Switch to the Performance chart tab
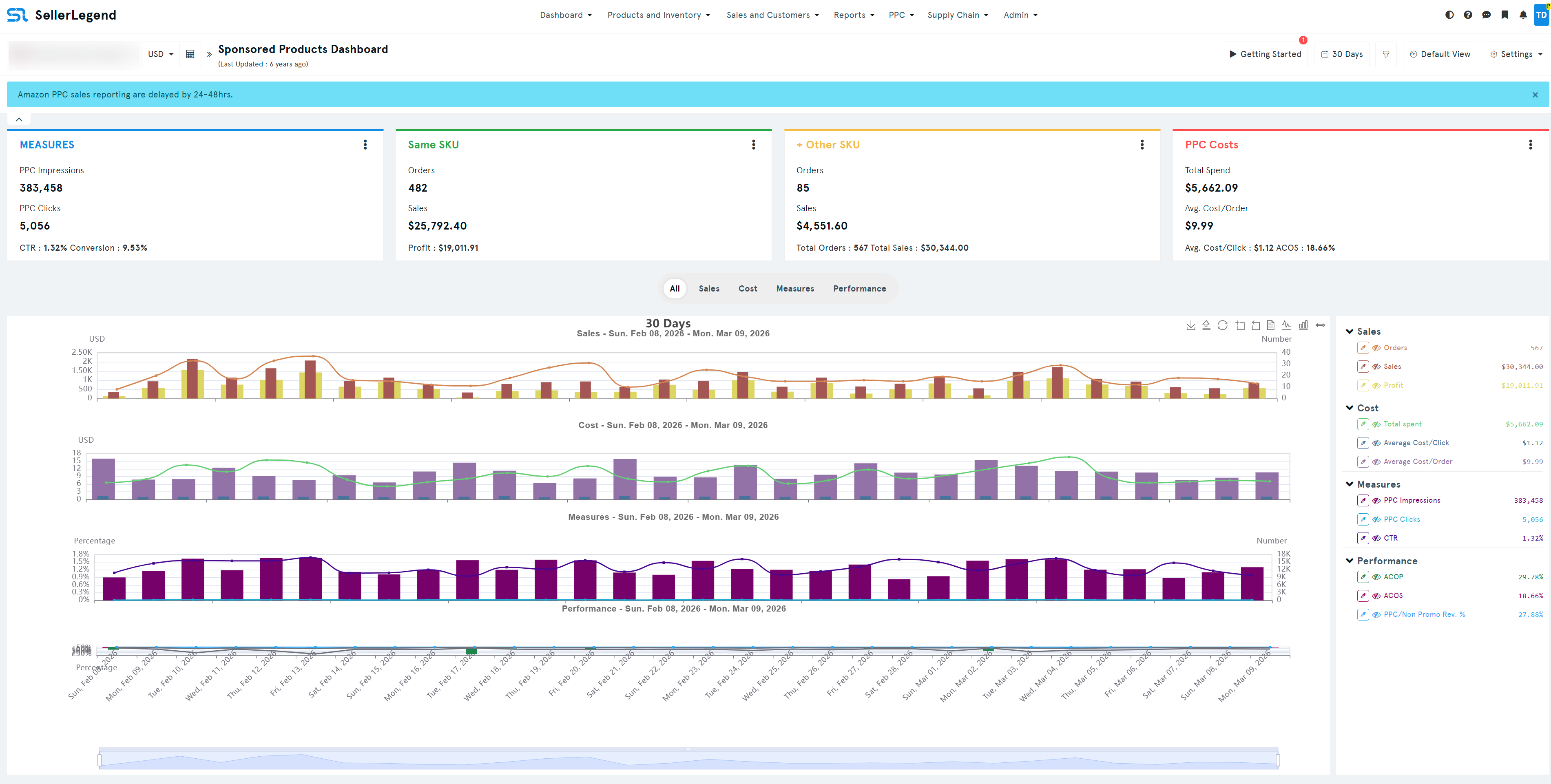Image resolution: width=1551 pixels, height=784 pixels. click(859, 288)
